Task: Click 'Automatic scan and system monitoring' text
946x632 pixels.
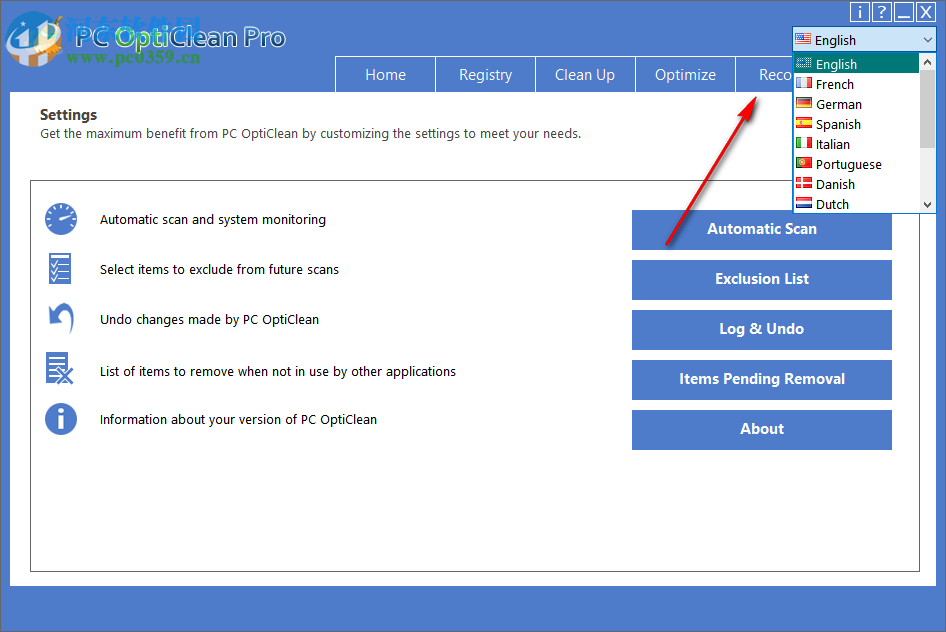Action: pyautogui.click(x=212, y=220)
